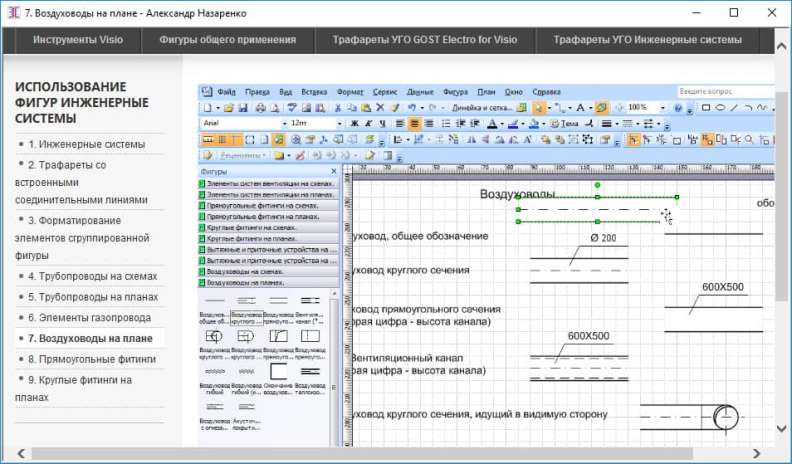The height and width of the screenshot is (464, 792).
Task: Click the Fill color bucket icon
Action: [x=534, y=123]
